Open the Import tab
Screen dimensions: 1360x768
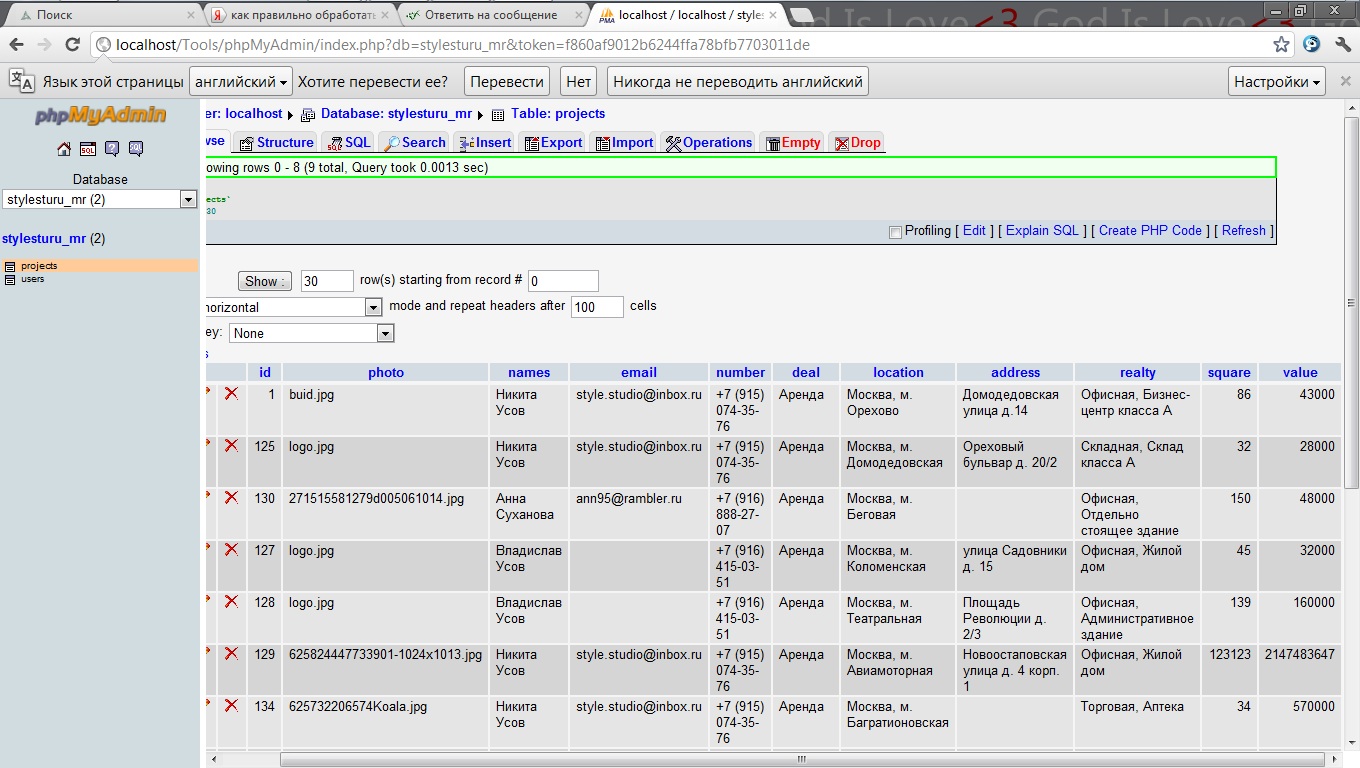coord(624,143)
